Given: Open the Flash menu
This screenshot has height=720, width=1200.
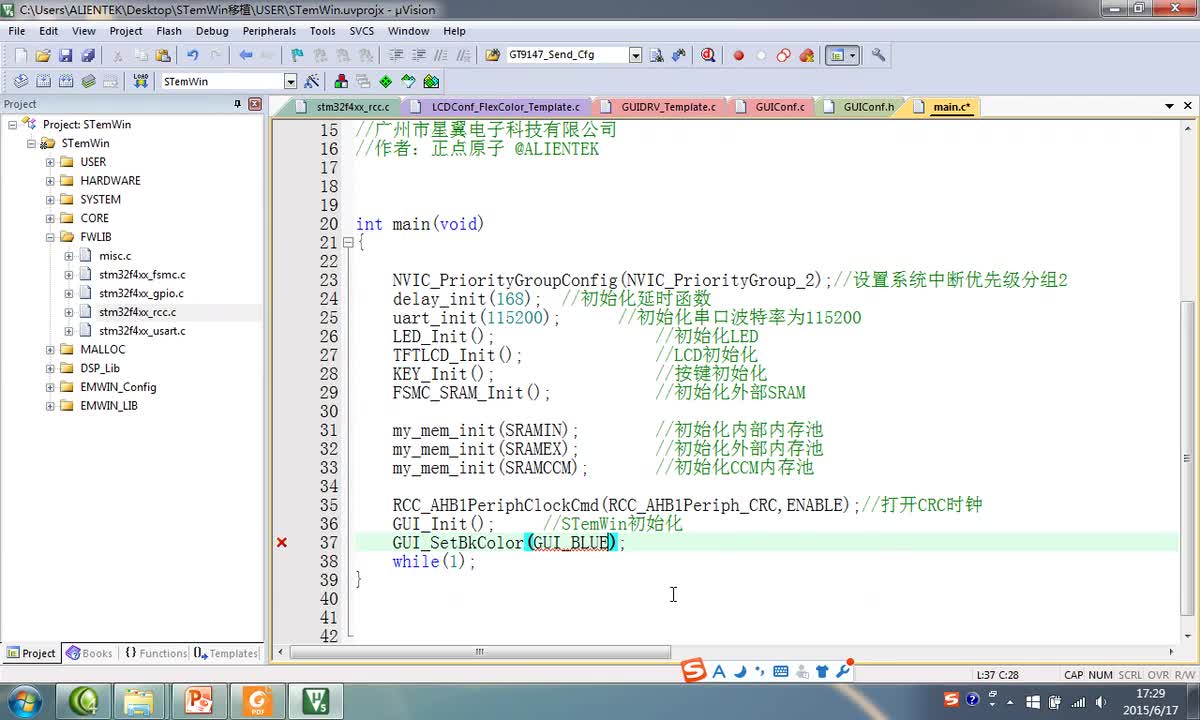Looking at the screenshot, I should [169, 31].
